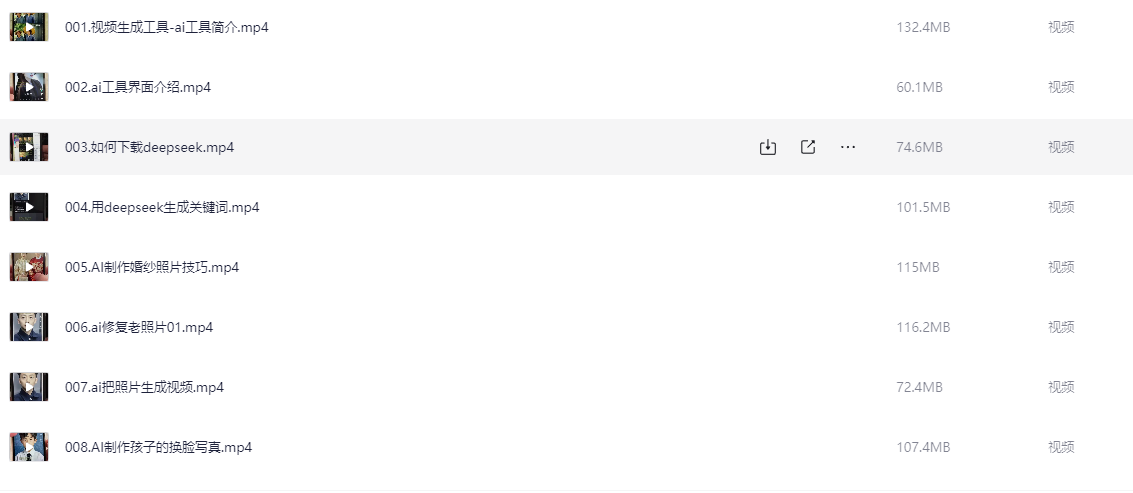This screenshot has height=493, width=1133.
Task: Select the row showing size 132.4MB
Action: (x=566, y=27)
